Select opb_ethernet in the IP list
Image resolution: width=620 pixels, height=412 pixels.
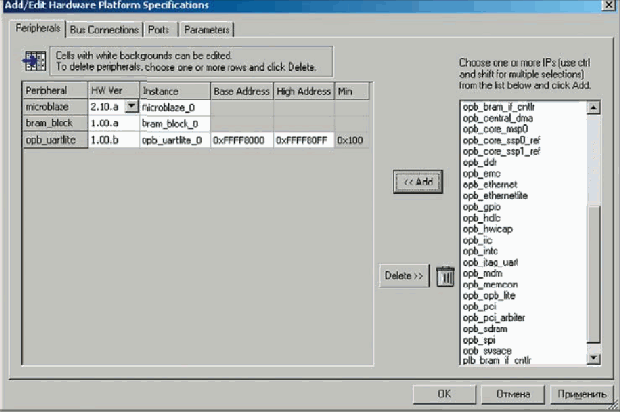(491, 184)
